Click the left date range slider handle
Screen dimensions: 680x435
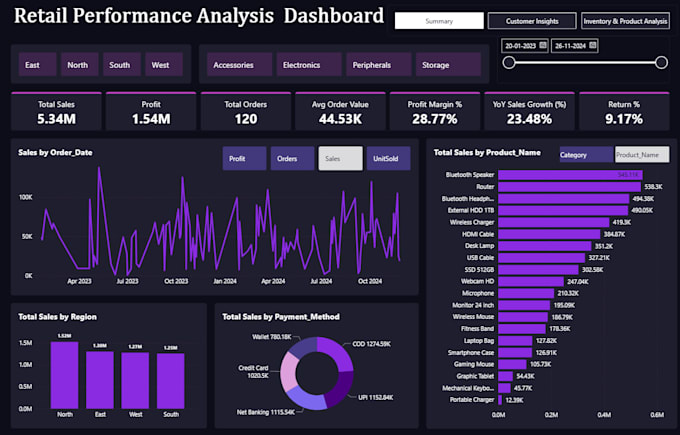click(509, 62)
